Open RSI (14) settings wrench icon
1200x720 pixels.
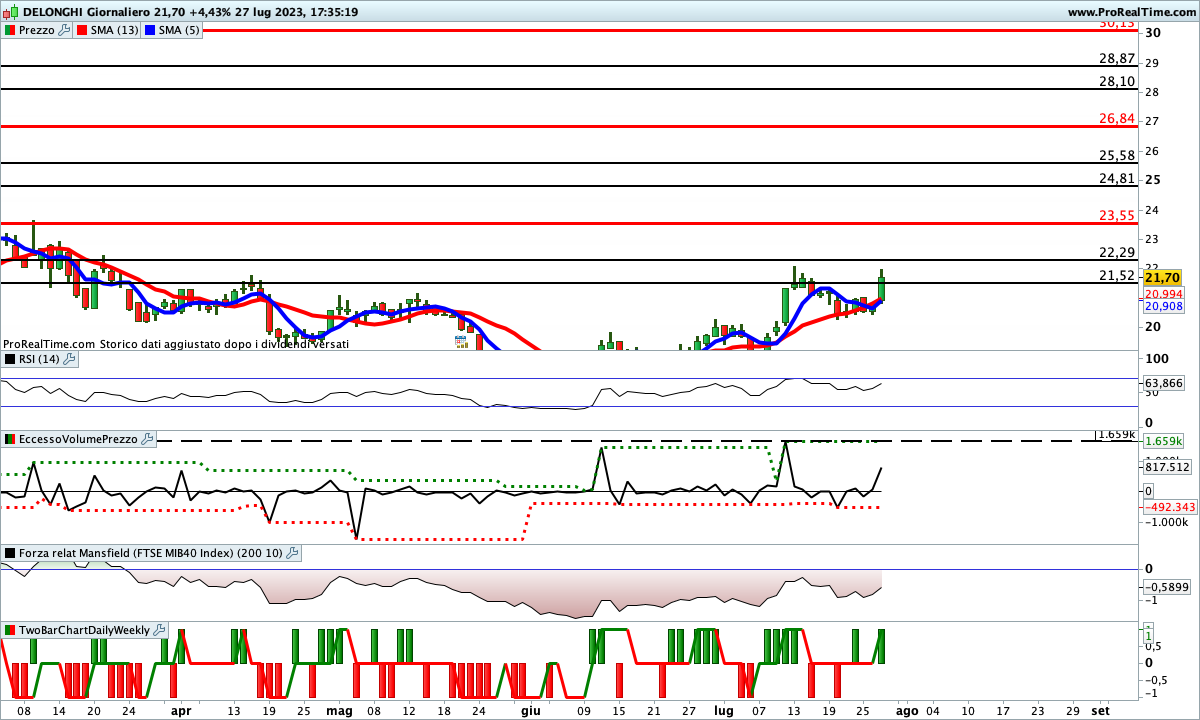pyautogui.click(x=70, y=359)
